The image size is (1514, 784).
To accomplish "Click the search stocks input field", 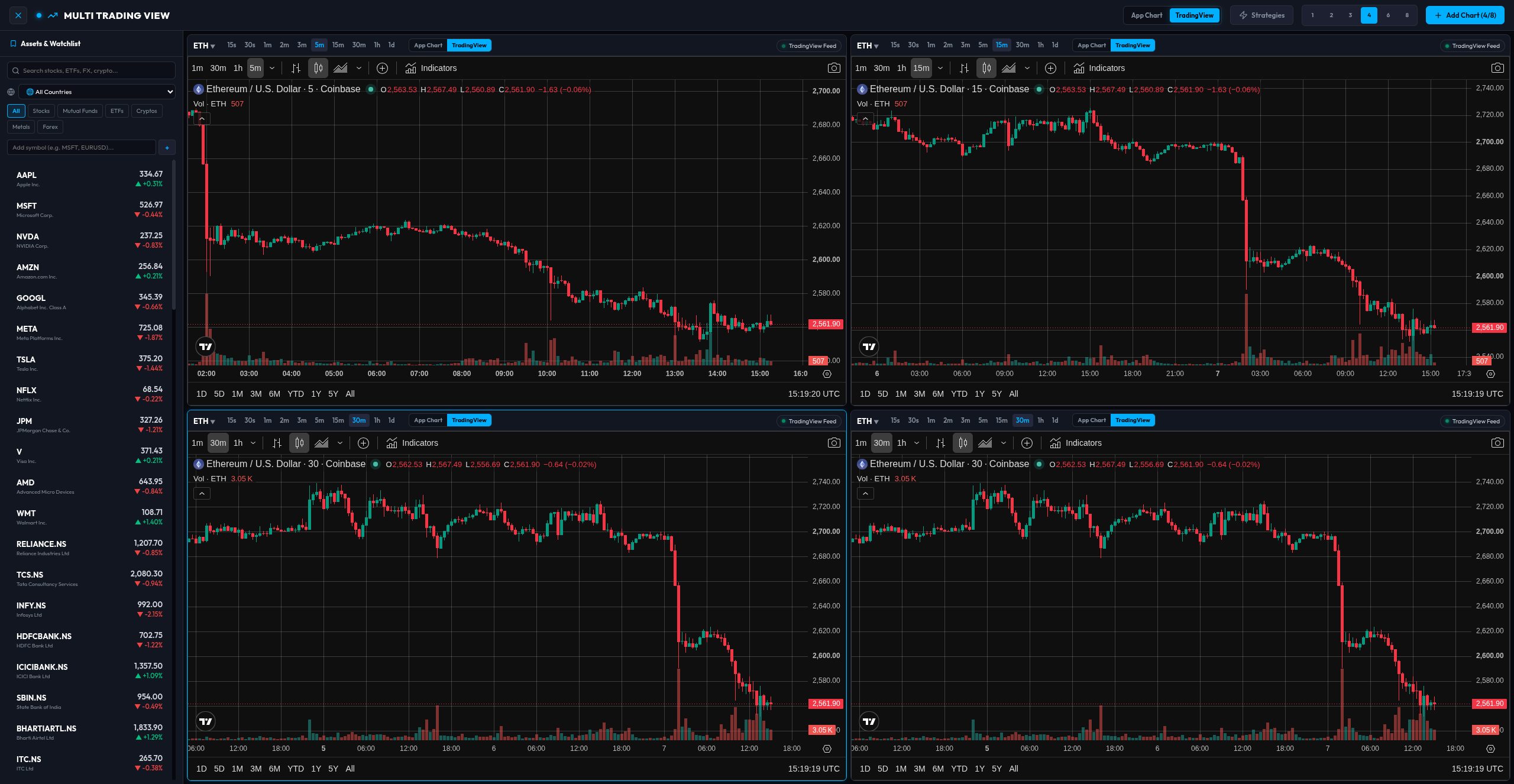I will 92,70.
